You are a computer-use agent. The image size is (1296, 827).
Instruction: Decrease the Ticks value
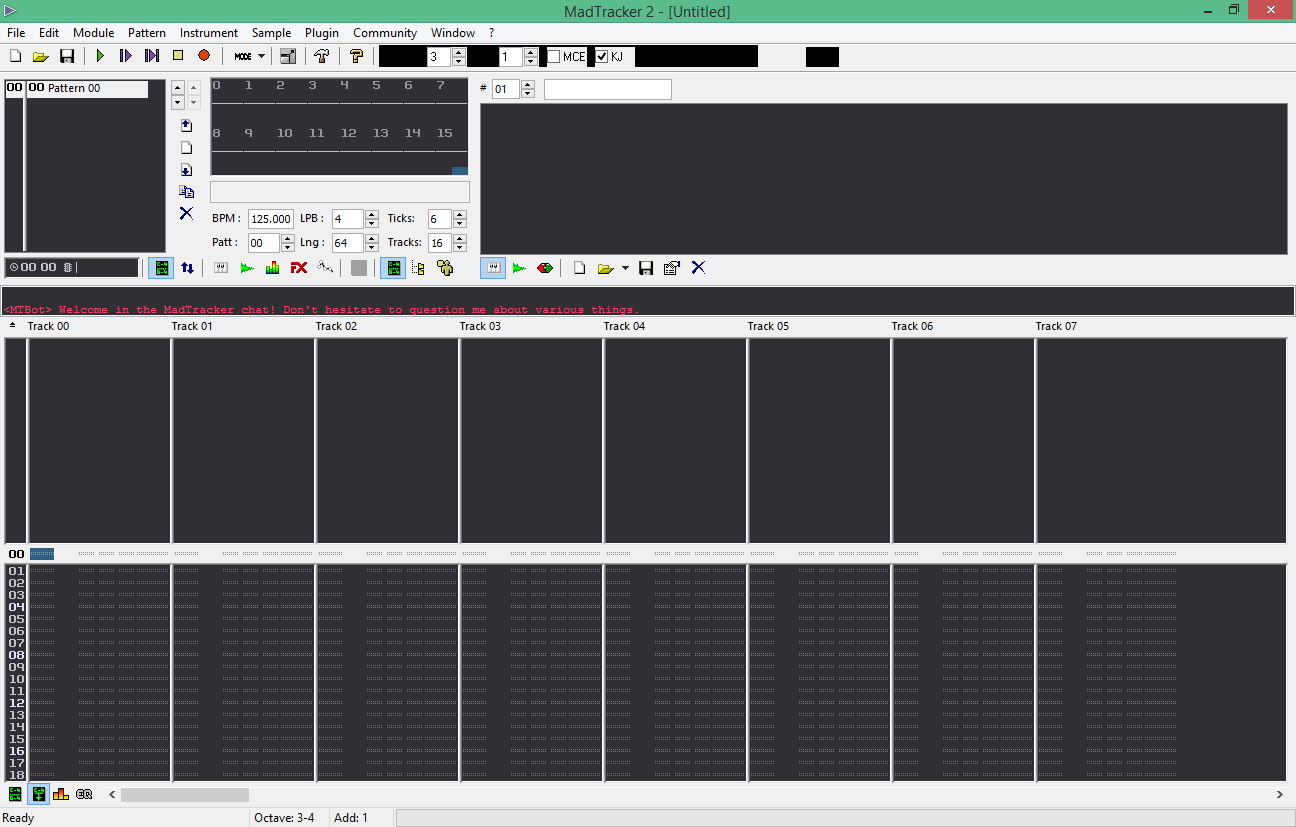(460, 224)
